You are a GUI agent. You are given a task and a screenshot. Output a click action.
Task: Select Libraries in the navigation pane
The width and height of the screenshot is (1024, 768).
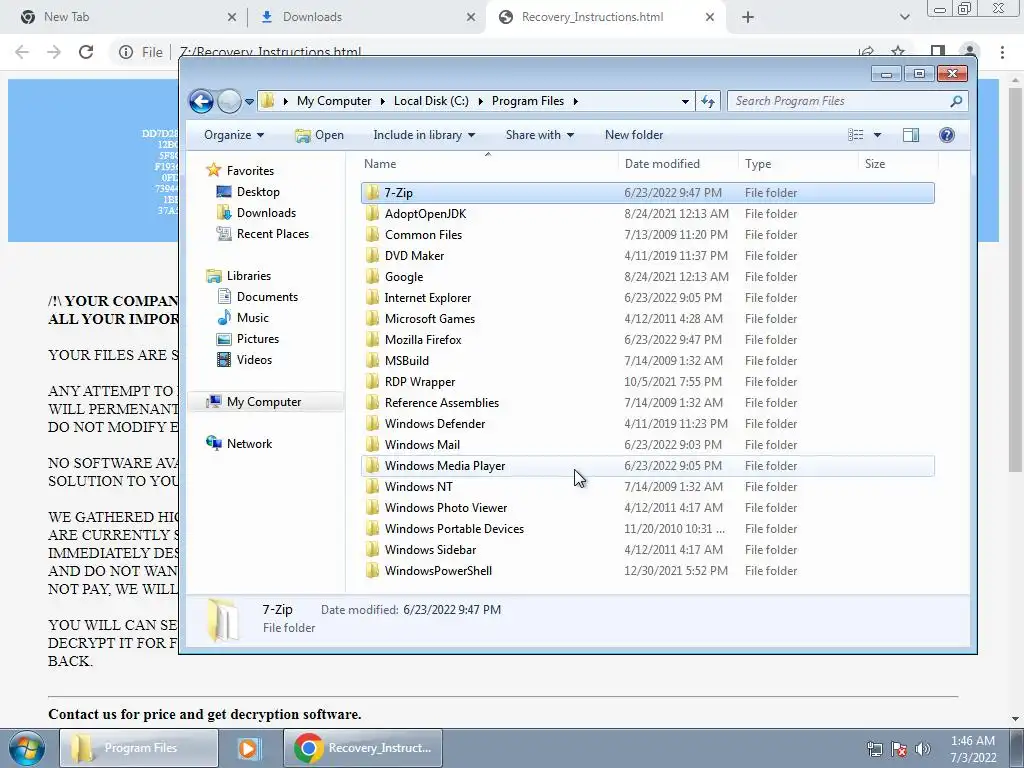(248, 276)
